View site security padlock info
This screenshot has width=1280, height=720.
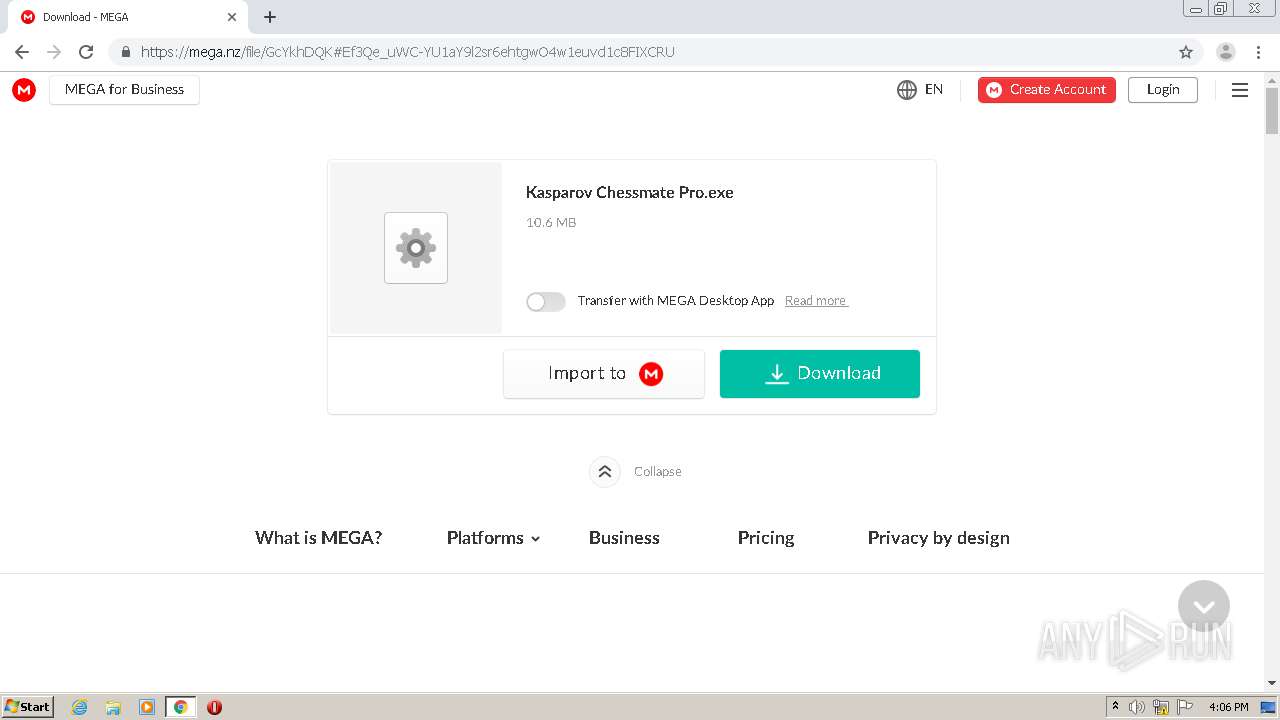(125, 52)
